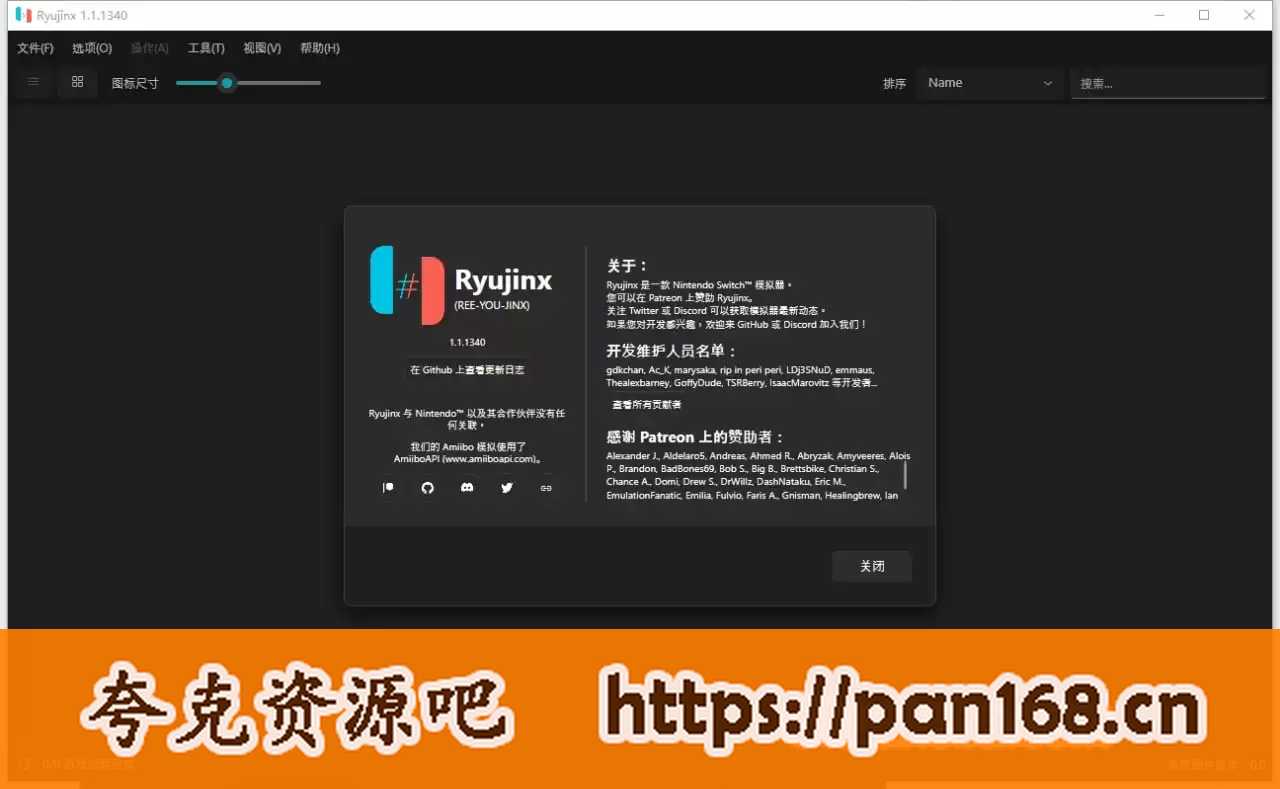Screen dimensions: 1280x789
Task: Click the 感谢 Patreon 上的赞助者： heading
Action: click(696, 437)
